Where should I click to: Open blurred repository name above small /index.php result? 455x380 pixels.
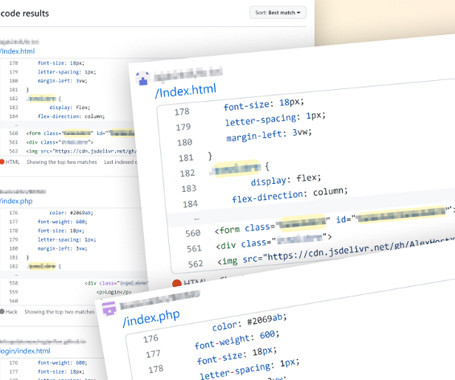[x=23, y=192]
